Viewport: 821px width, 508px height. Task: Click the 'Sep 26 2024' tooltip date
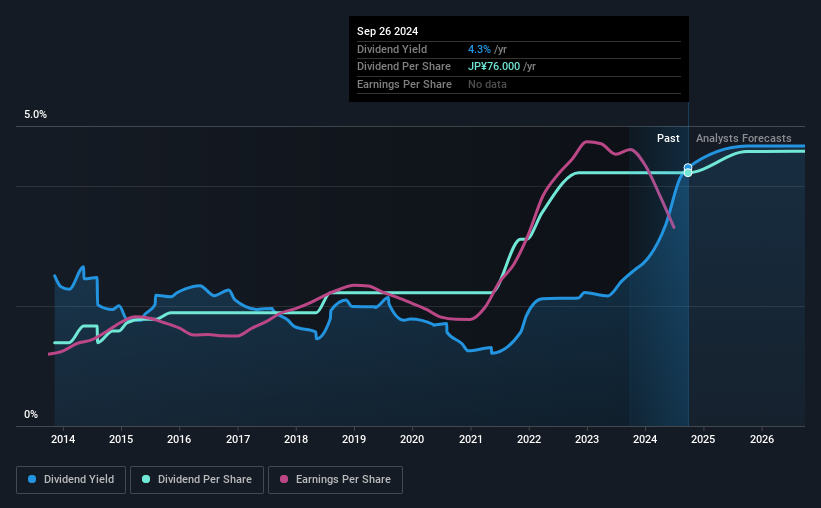click(x=387, y=31)
